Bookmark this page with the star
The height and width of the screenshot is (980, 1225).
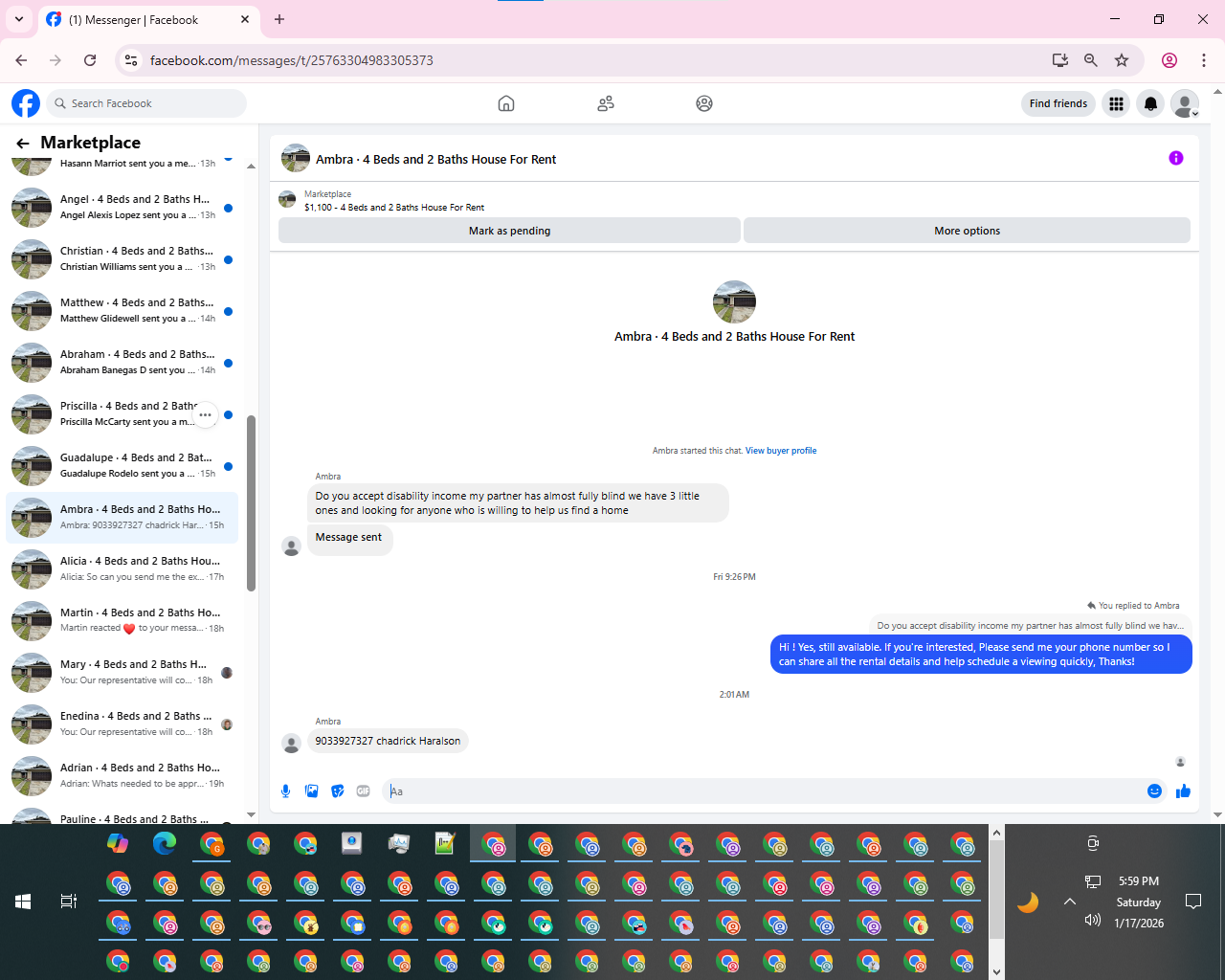coord(1122,60)
